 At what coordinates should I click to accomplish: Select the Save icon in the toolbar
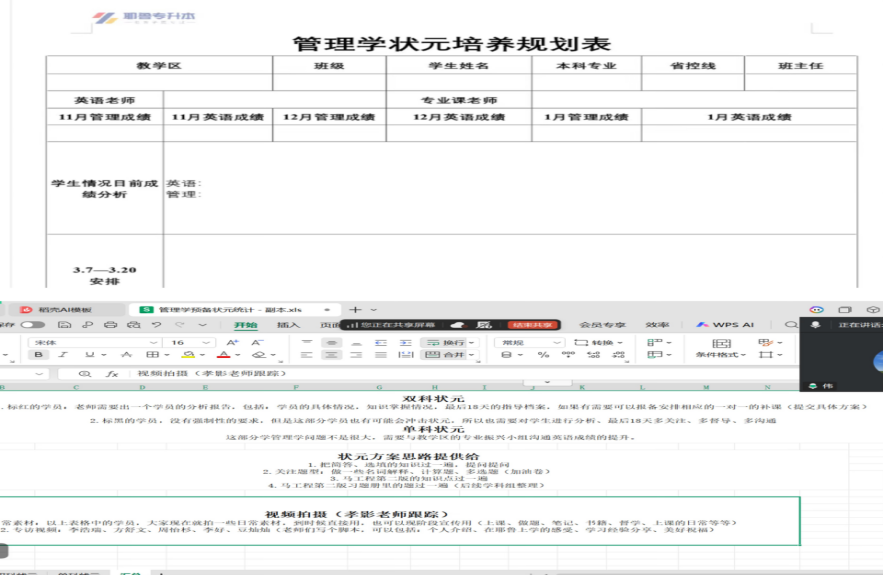tap(64, 327)
